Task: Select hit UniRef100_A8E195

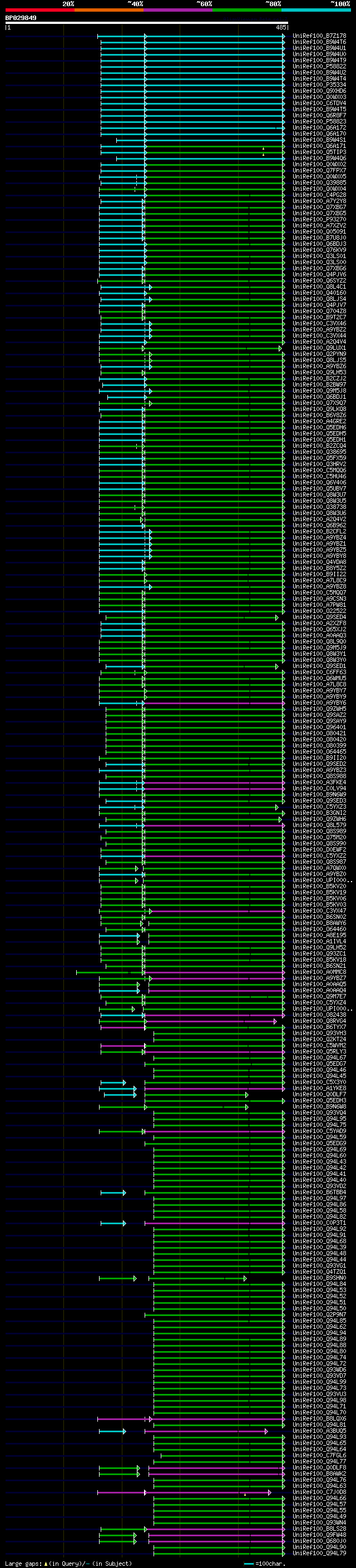Action: click(319, 936)
